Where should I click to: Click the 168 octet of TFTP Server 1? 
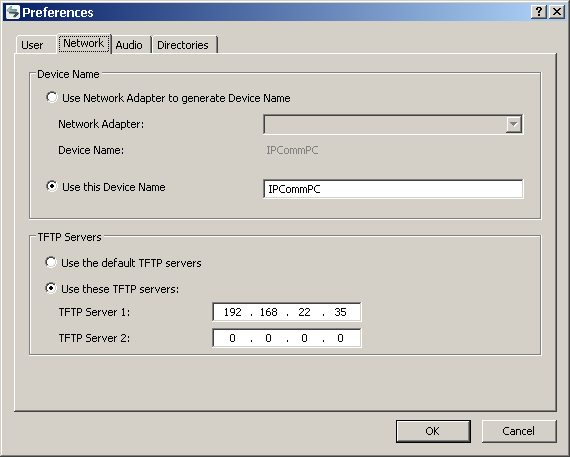(269, 312)
